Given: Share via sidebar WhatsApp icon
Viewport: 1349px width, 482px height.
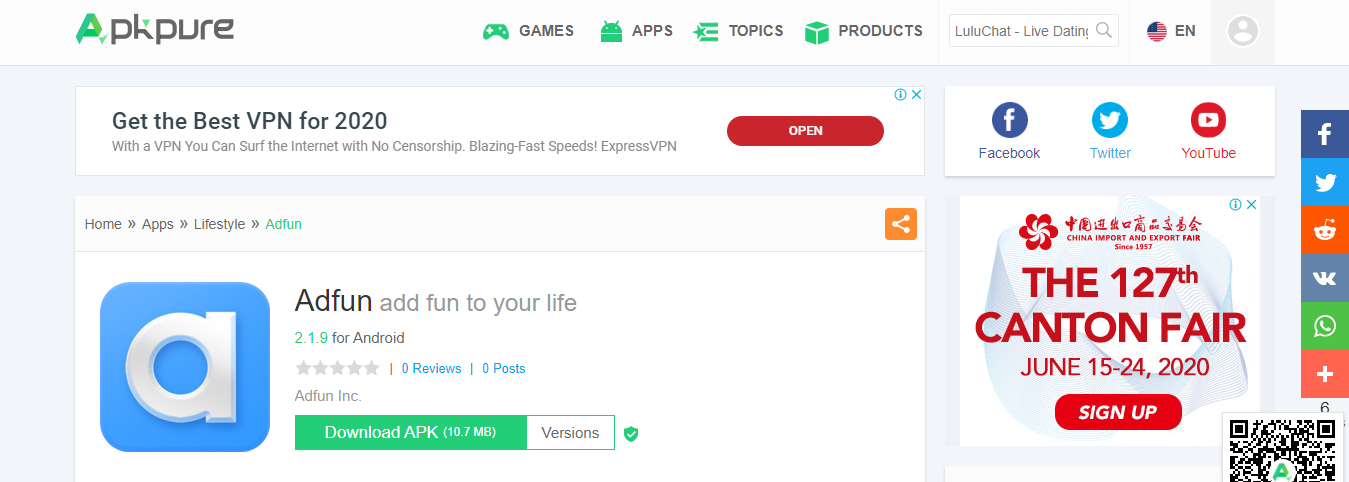Looking at the screenshot, I should tap(1325, 326).
